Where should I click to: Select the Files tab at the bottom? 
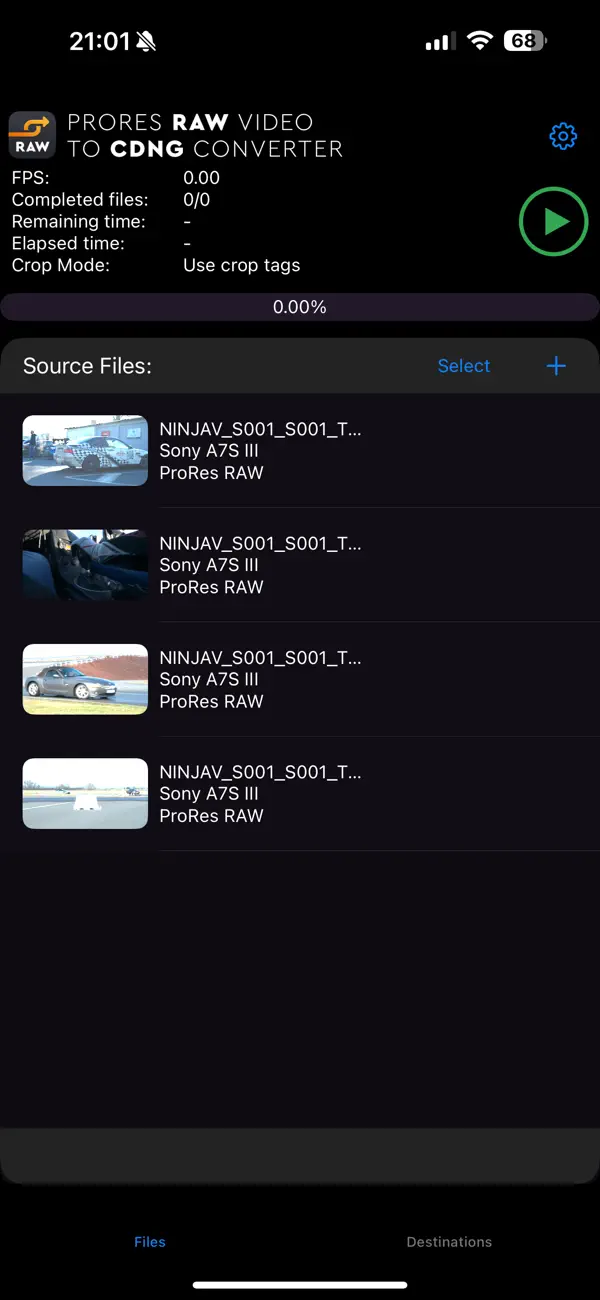[x=149, y=1242]
